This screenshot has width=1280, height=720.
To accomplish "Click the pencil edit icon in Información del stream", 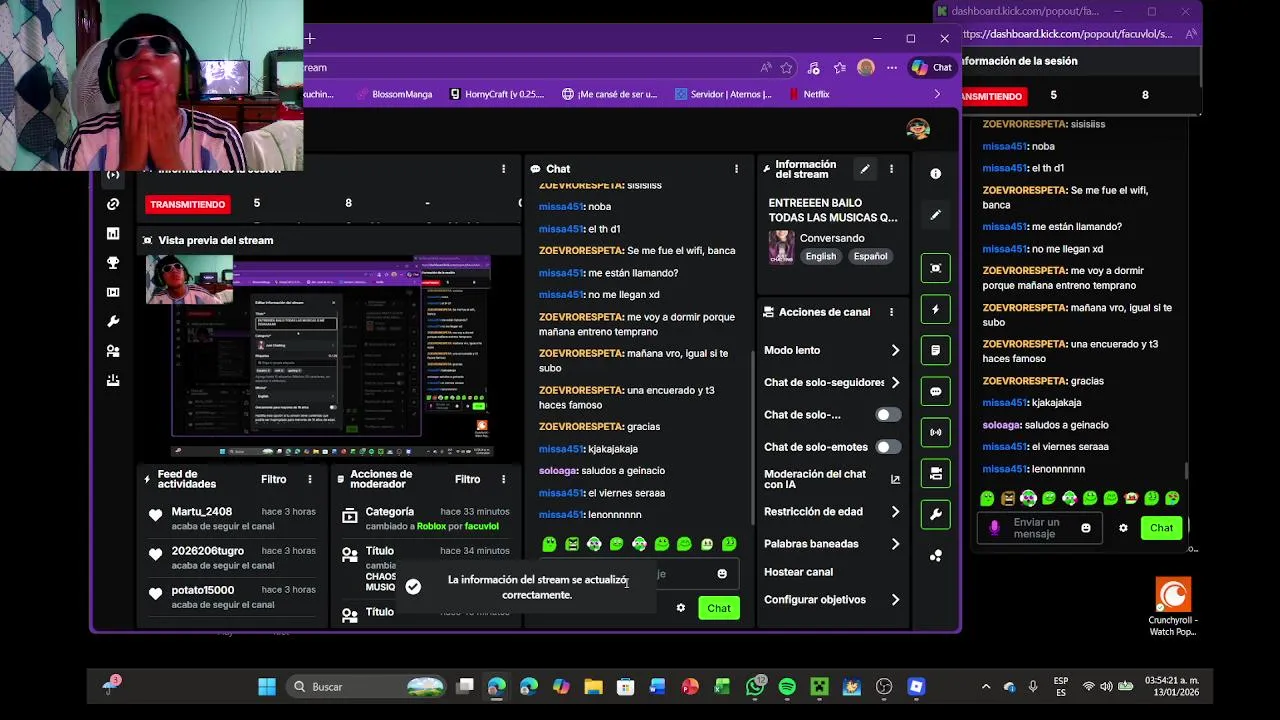I will pyautogui.click(x=865, y=169).
